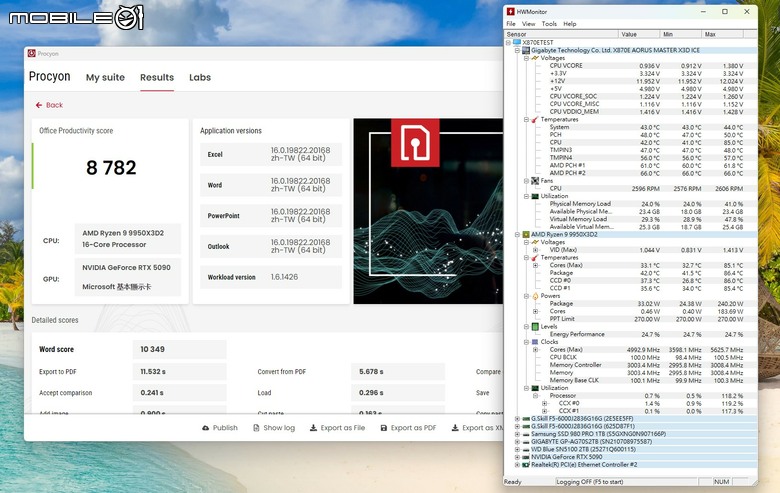
Task: Open the Tools menu in HWMonitor
Action: pyautogui.click(x=549, y=24)
